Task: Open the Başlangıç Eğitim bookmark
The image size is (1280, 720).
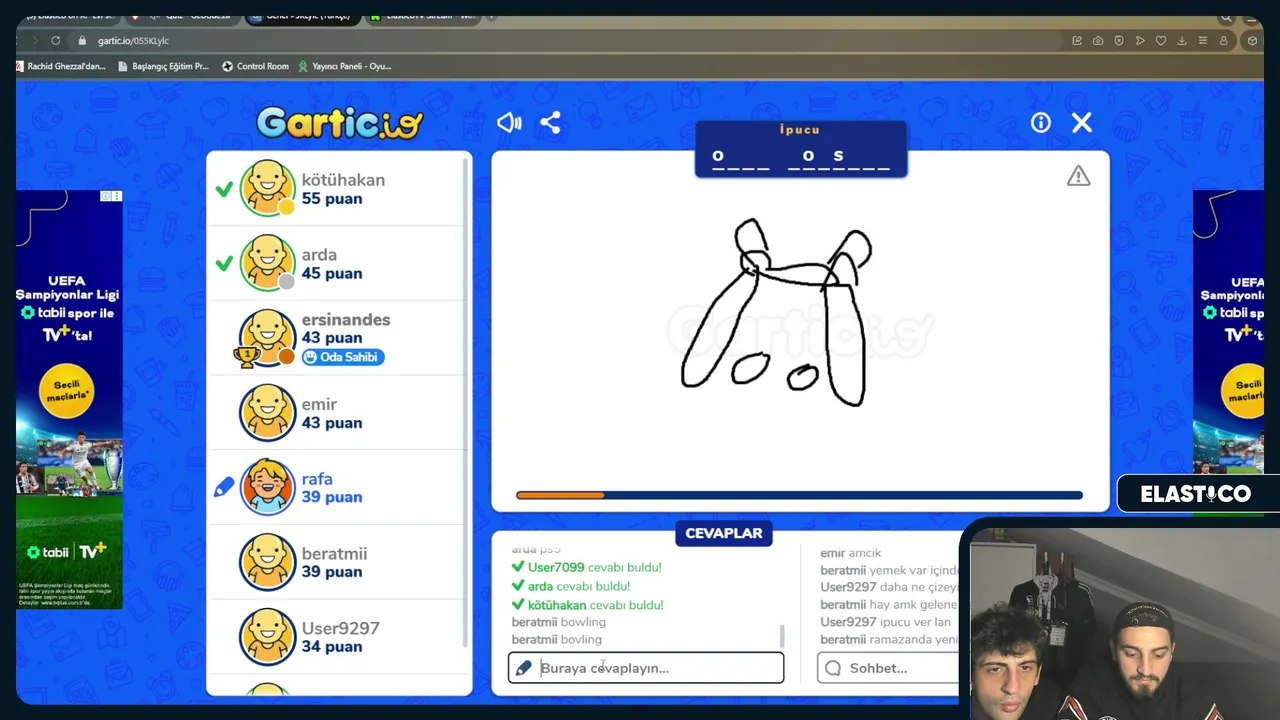Action: click(x=163, y=66)
